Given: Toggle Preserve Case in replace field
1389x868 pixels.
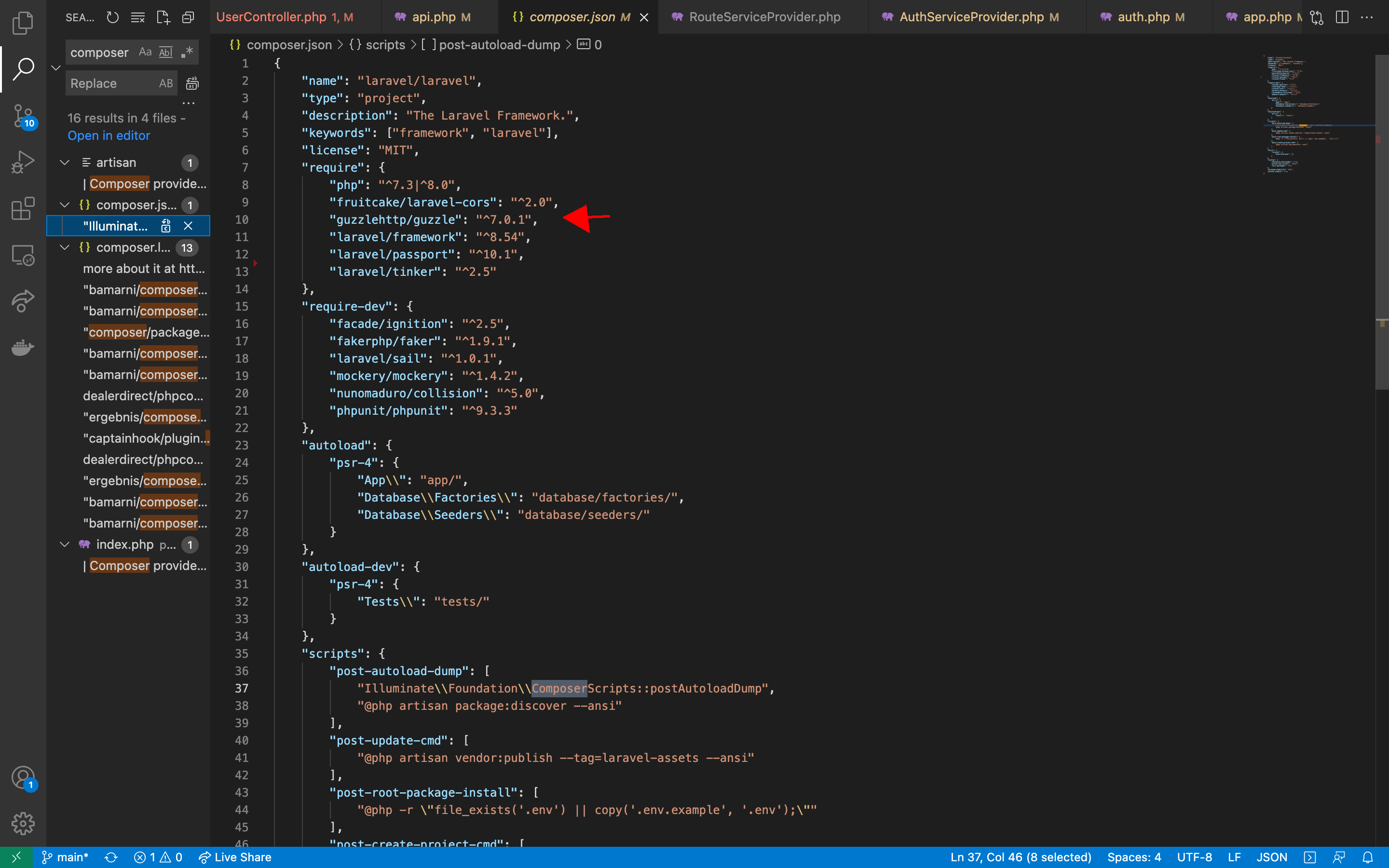Looking at the screenshot, I should 166,83.
